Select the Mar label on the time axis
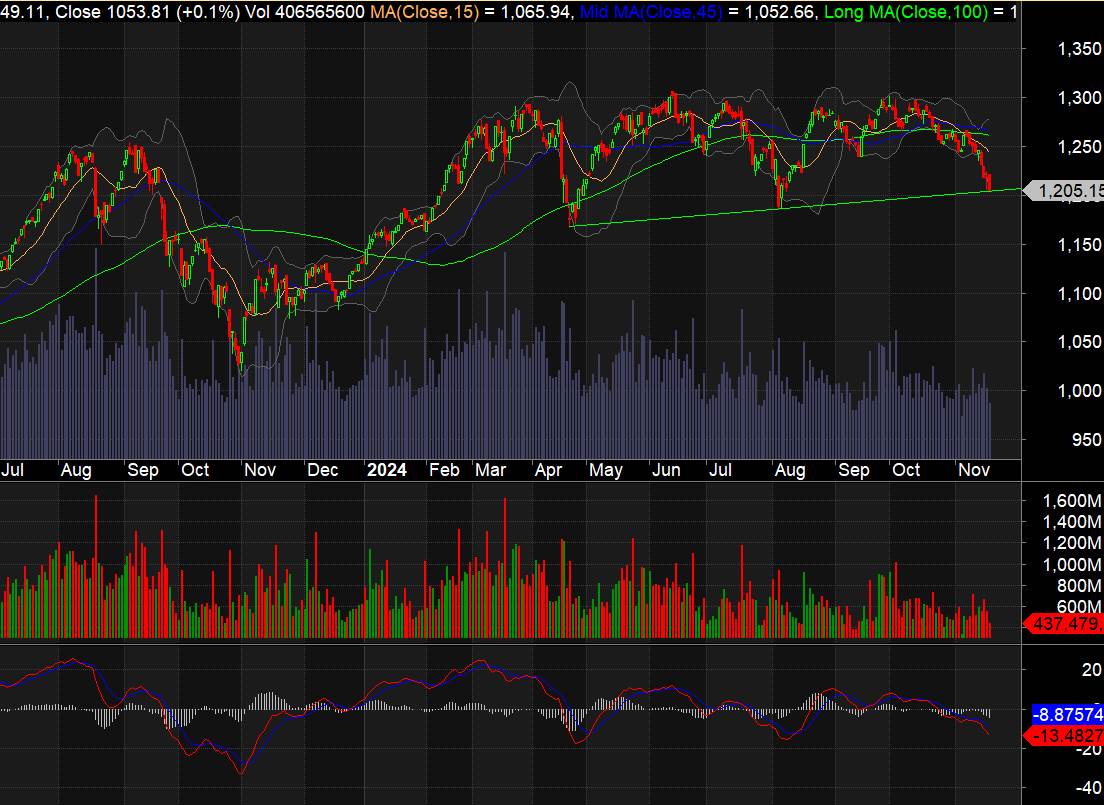The image size is (1104, 805). (490, 470)
